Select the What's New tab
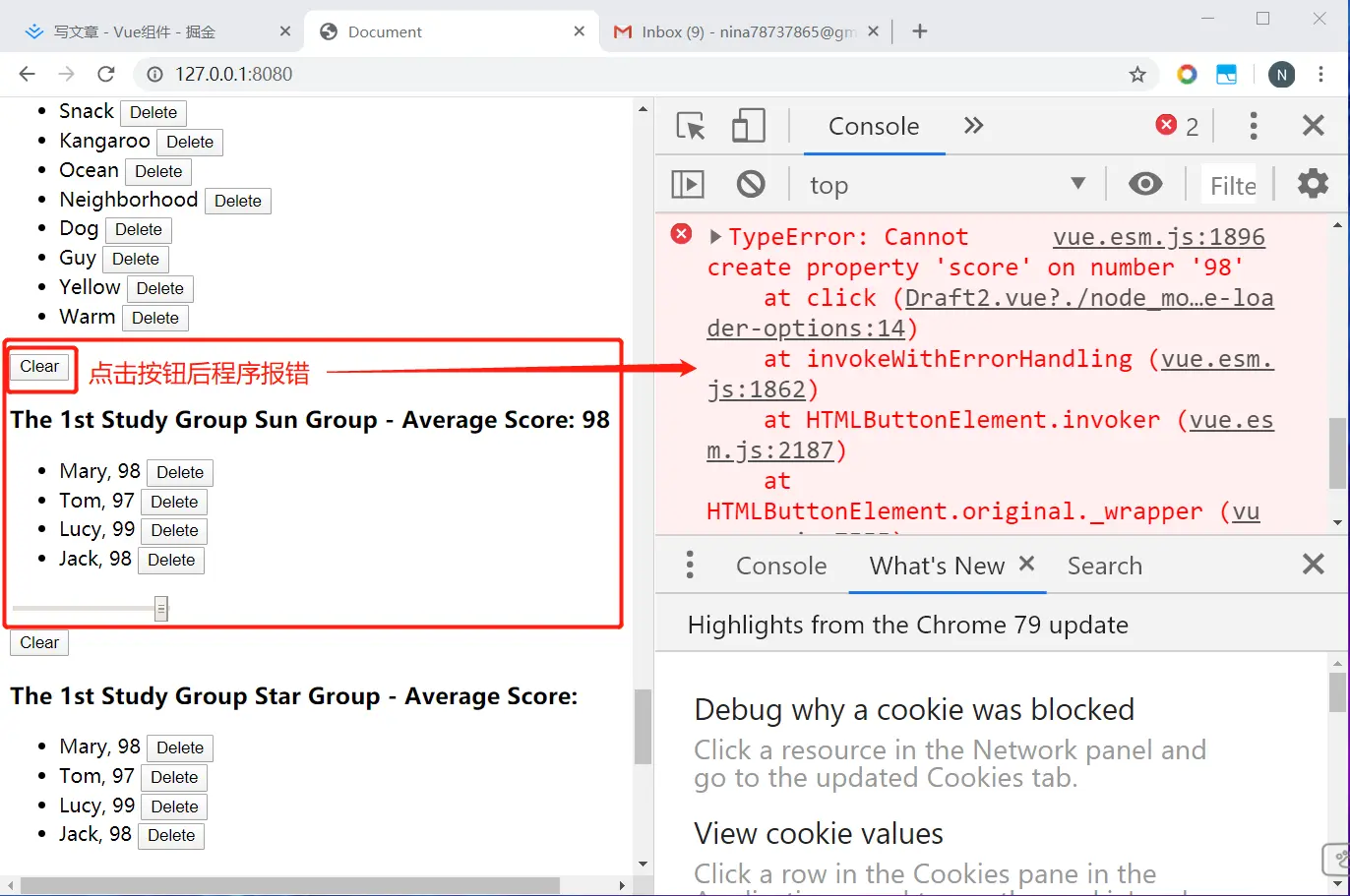 click(937, 566)
